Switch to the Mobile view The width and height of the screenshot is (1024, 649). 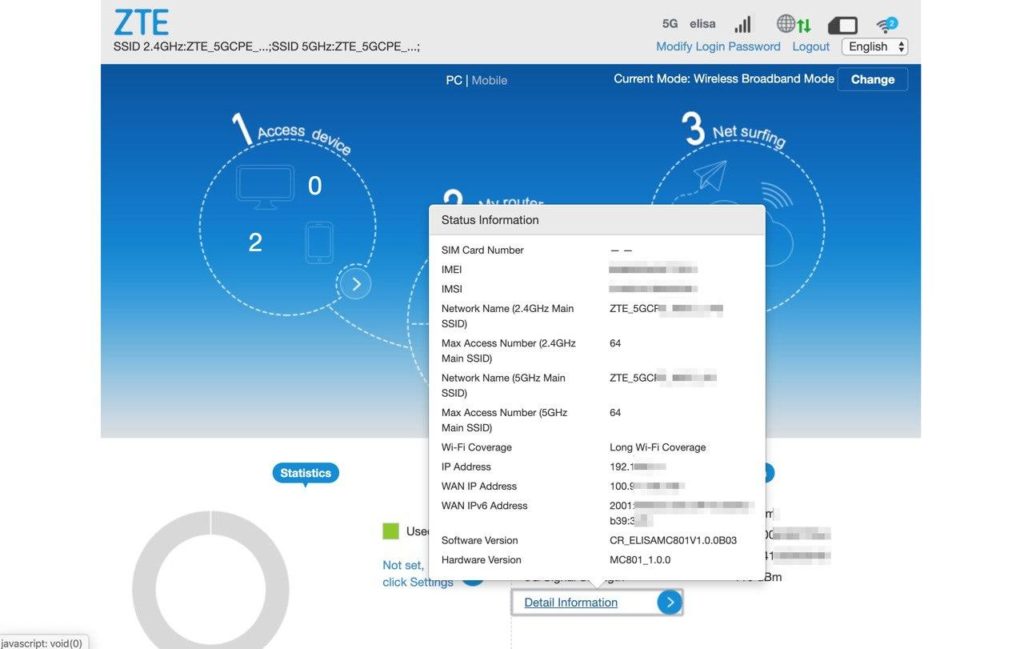(x=489, y=80)
